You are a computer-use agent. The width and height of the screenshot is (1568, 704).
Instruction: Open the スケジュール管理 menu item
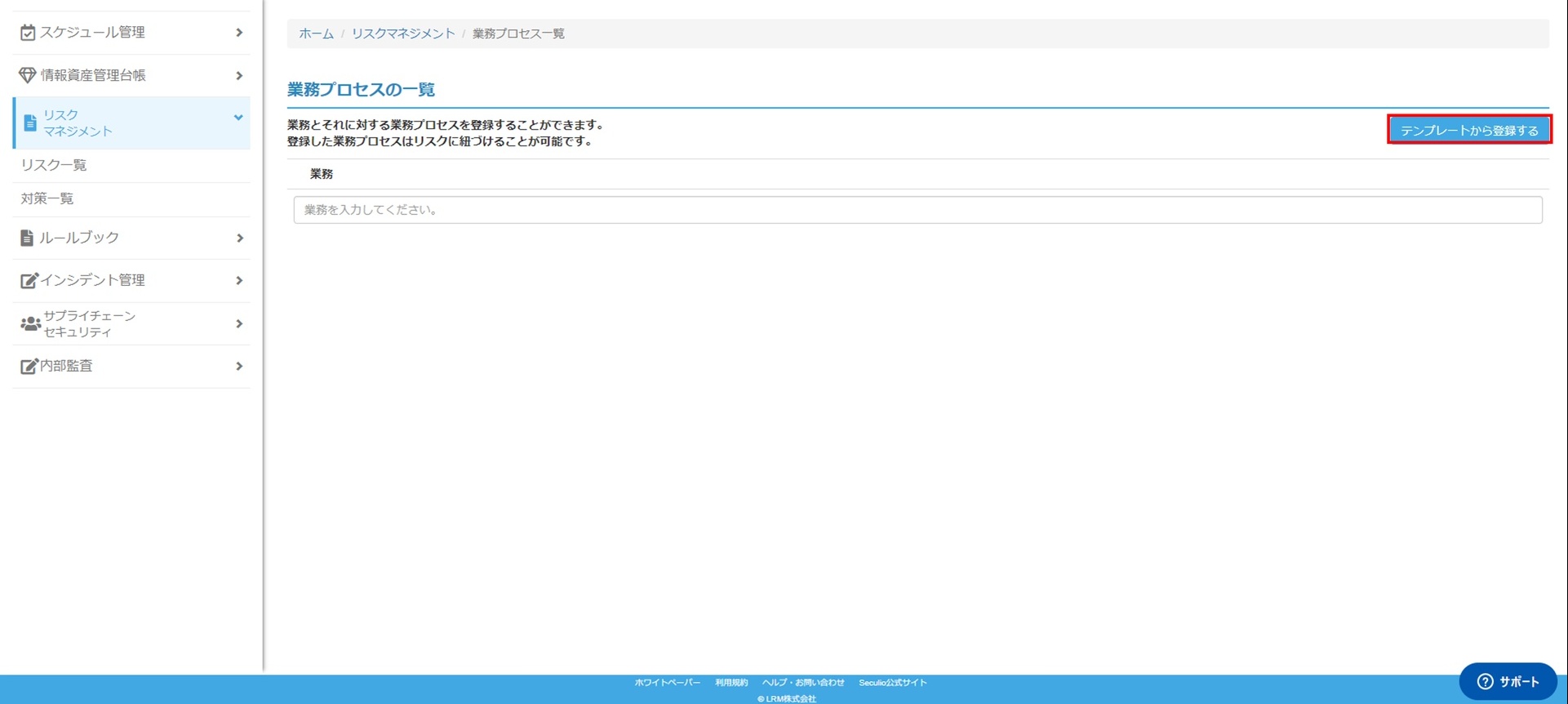point(131,33)
